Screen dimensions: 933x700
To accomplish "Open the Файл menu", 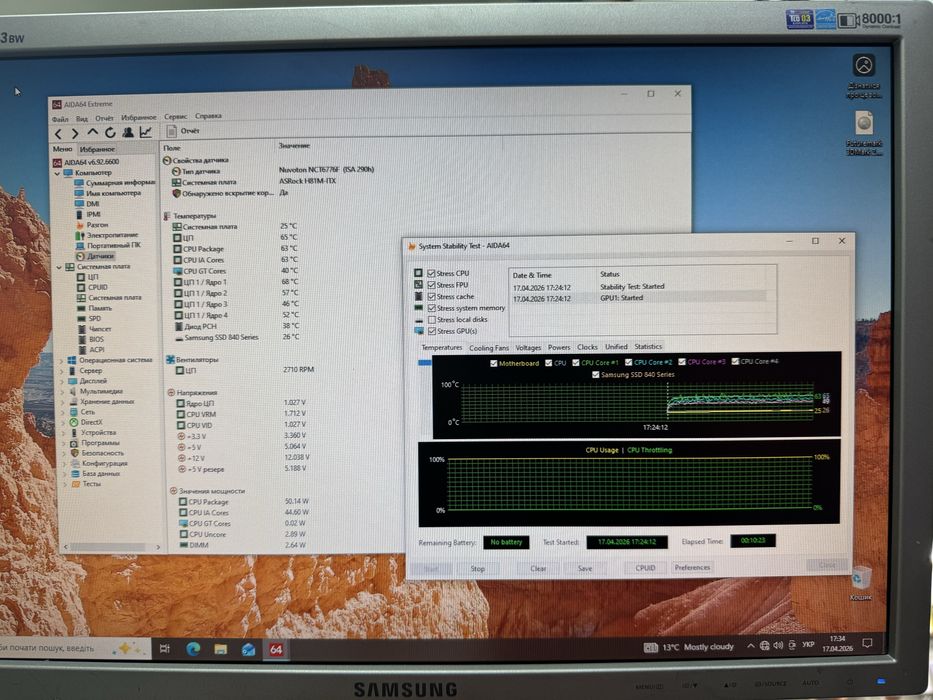I will (60, 119).
